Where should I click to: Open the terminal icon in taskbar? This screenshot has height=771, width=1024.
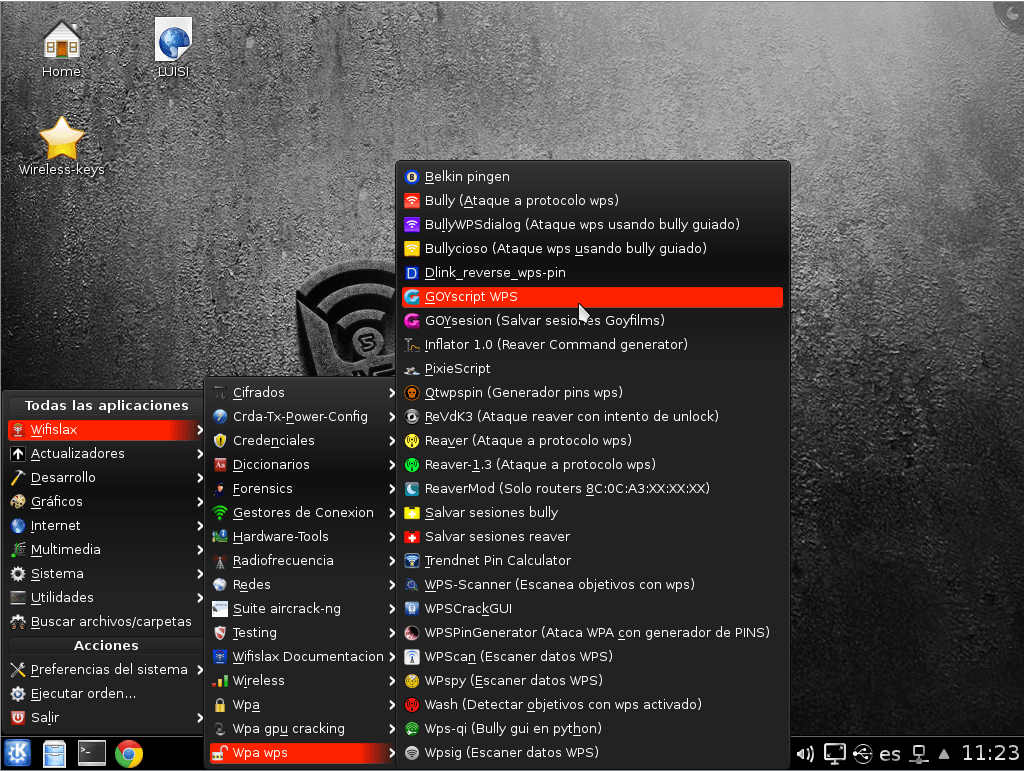[x=92, y=753]
